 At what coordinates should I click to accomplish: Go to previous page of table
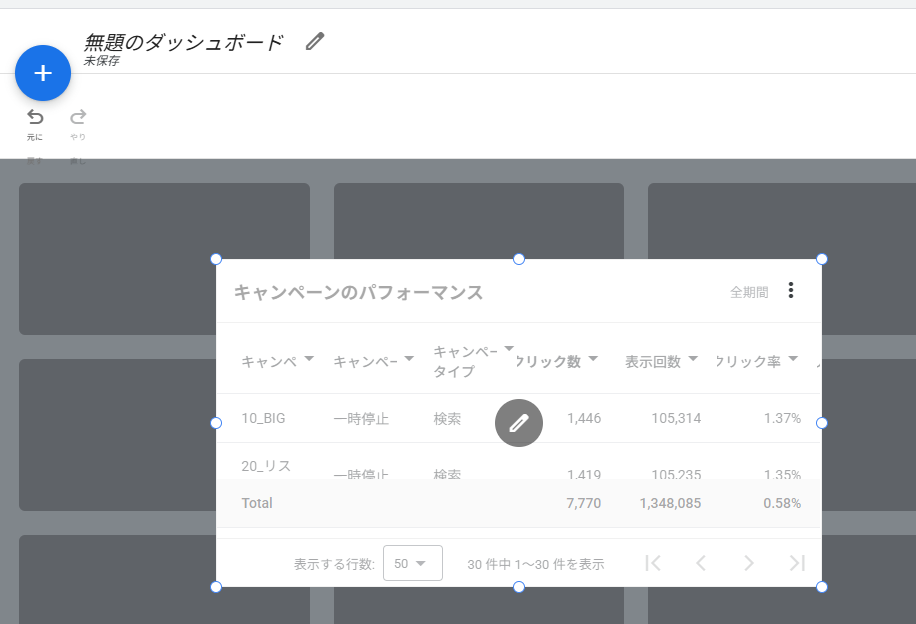click(701, 563)
